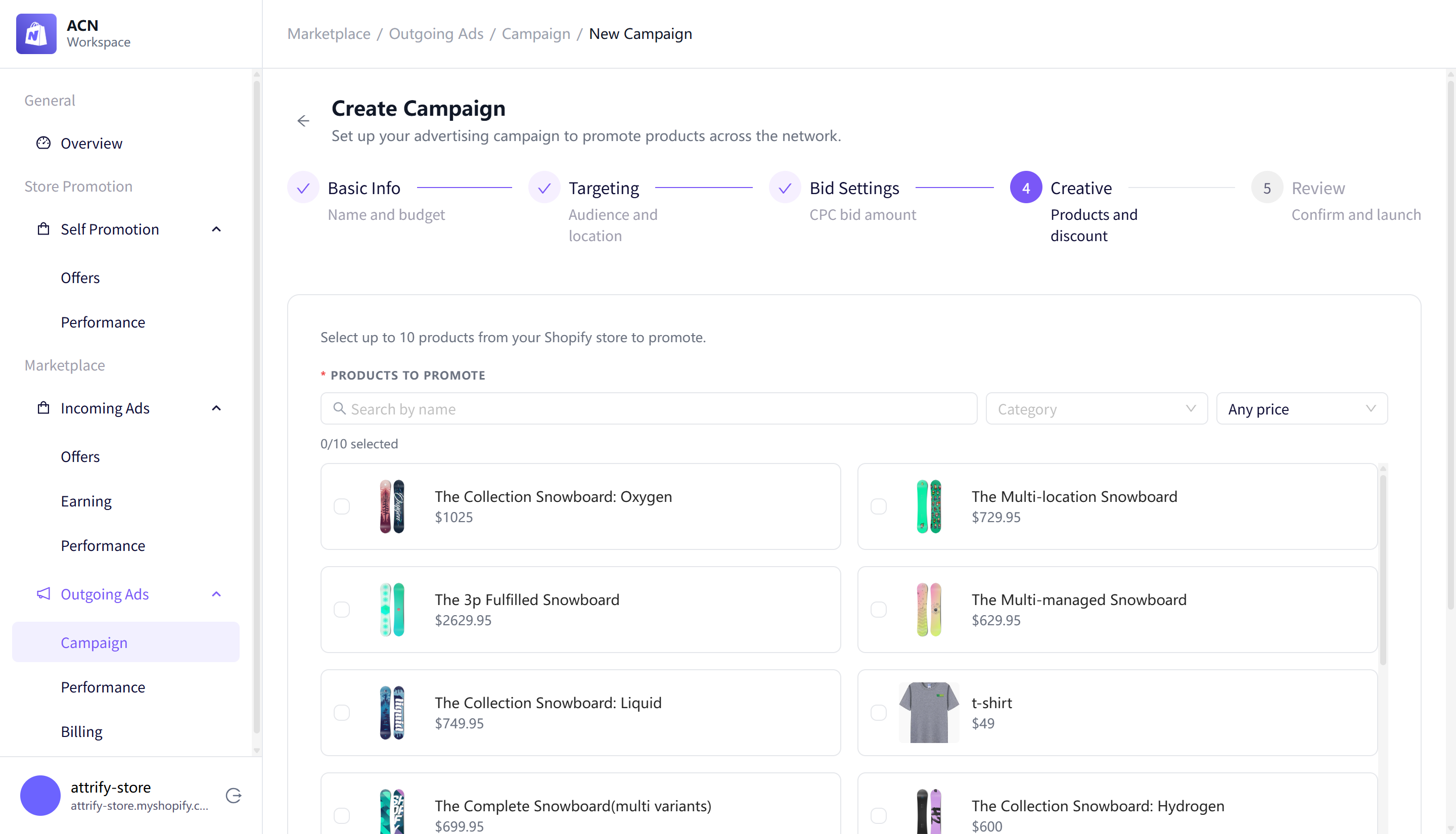Image resolution: width=1456 pixels, height=834 pixels.
Task: Select the Collection Snowboard: Oxygen checkbox
Action: [x=342, y=506]
